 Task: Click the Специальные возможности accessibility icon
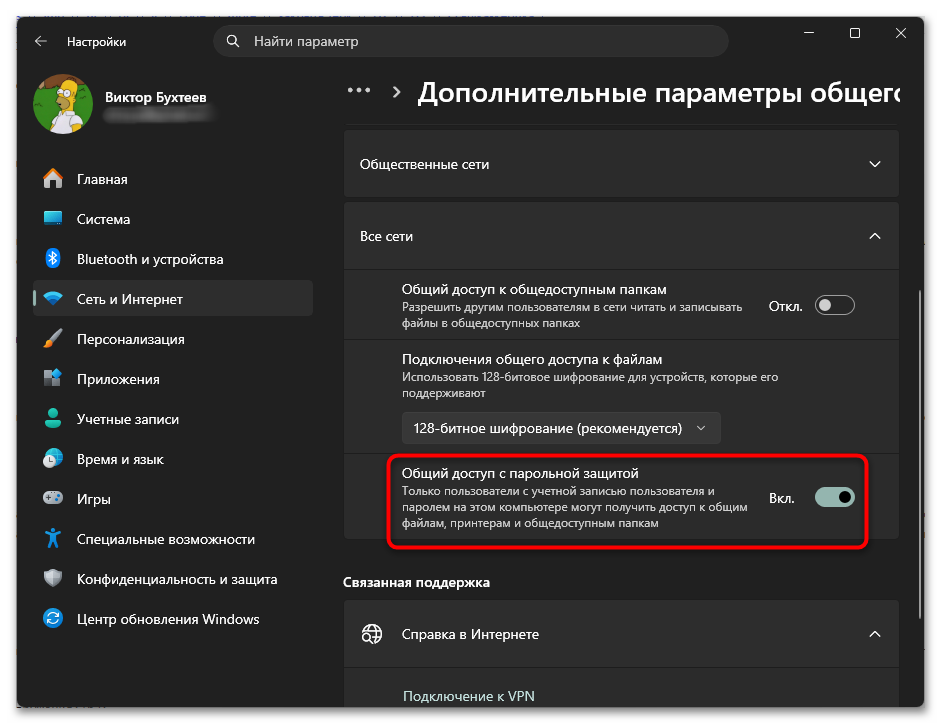(x=53, y=538)
